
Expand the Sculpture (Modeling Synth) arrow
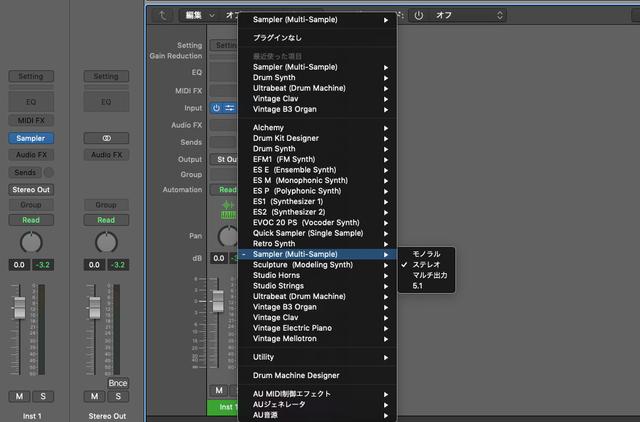point(386,265)
